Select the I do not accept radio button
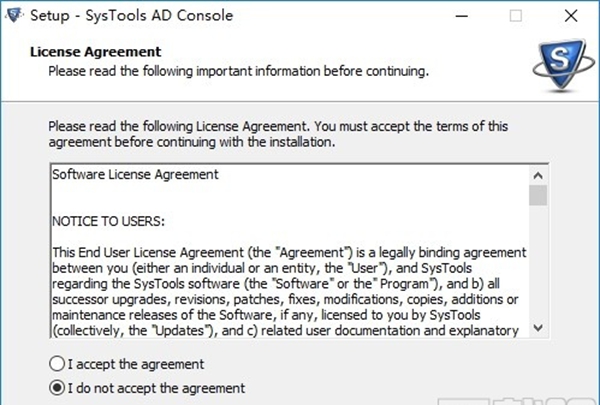This screenshot has height=405, width=600. click(x=57, y=388)
